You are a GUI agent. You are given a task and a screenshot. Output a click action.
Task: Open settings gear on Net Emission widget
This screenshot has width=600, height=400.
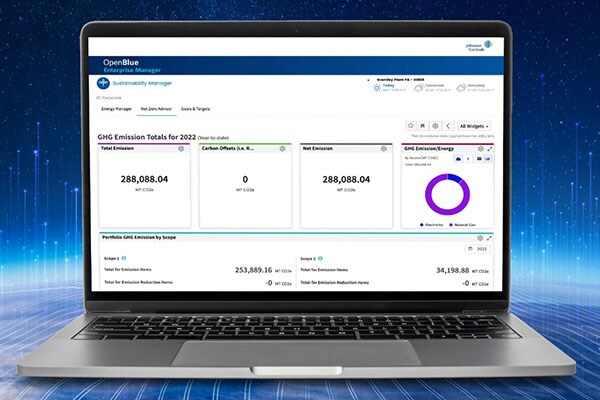tap(385, 148)
